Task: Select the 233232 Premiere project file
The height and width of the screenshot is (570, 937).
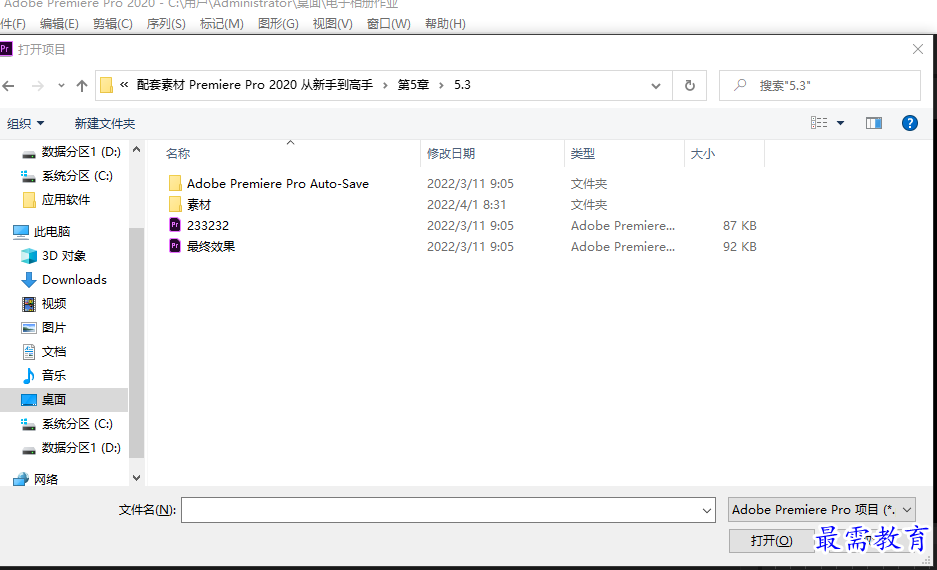Action: pyautogui.click(x=207, y=225)
